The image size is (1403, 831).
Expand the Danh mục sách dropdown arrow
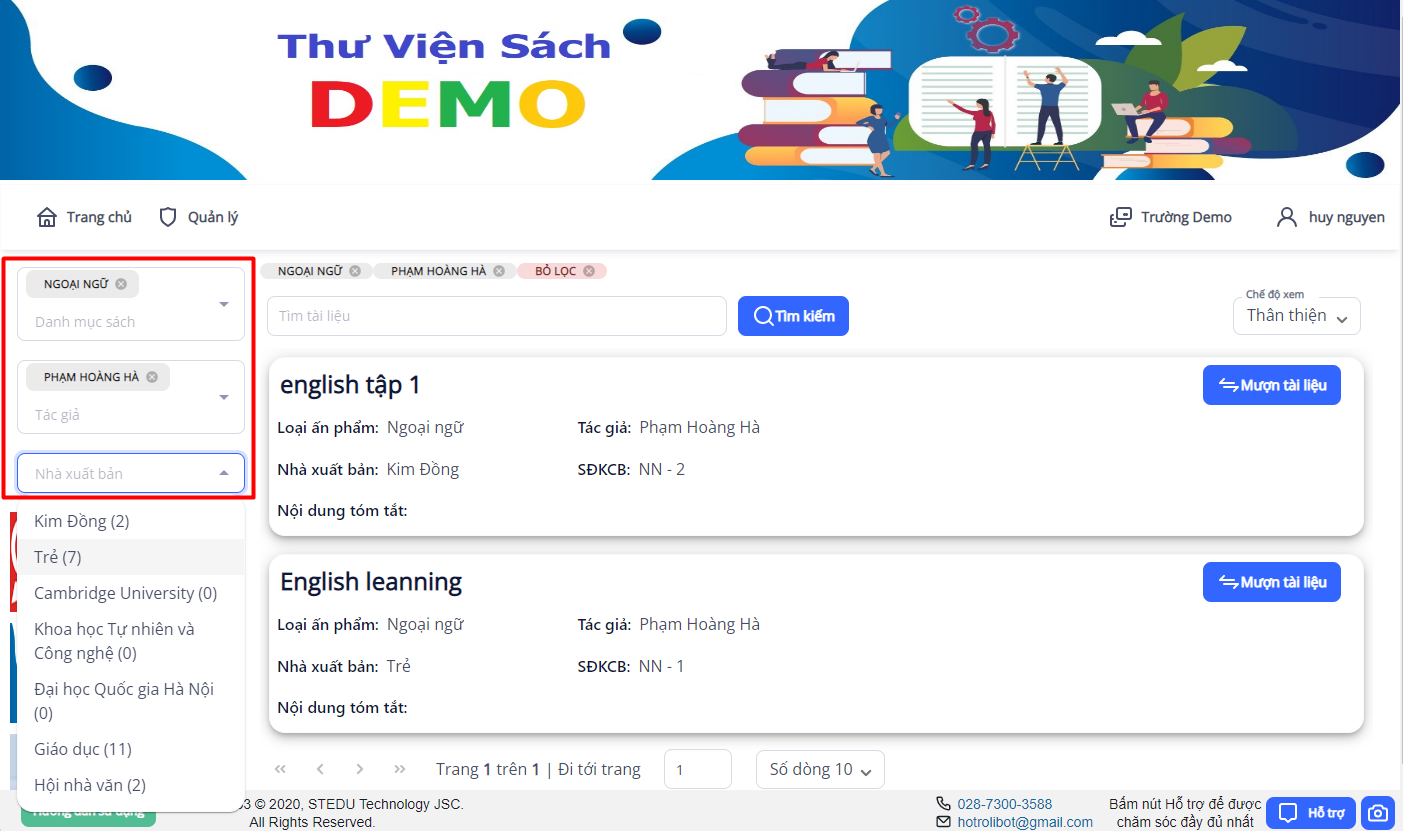(x=224, y=304)
